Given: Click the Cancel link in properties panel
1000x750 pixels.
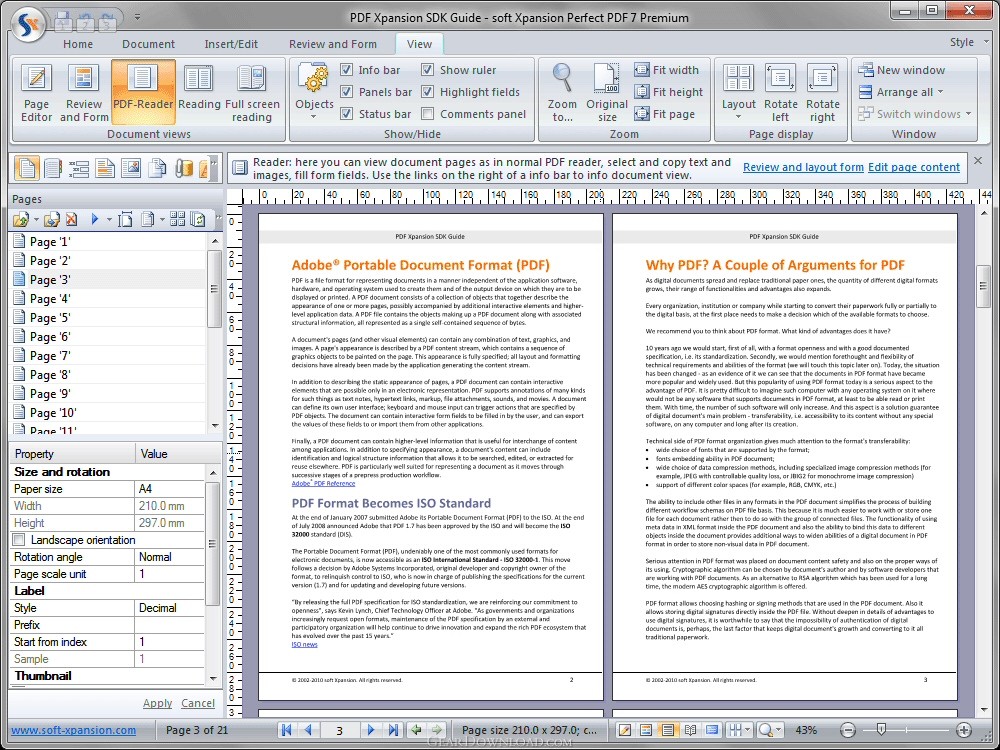Looking at the screenshot, I should (x=198, y=703).
